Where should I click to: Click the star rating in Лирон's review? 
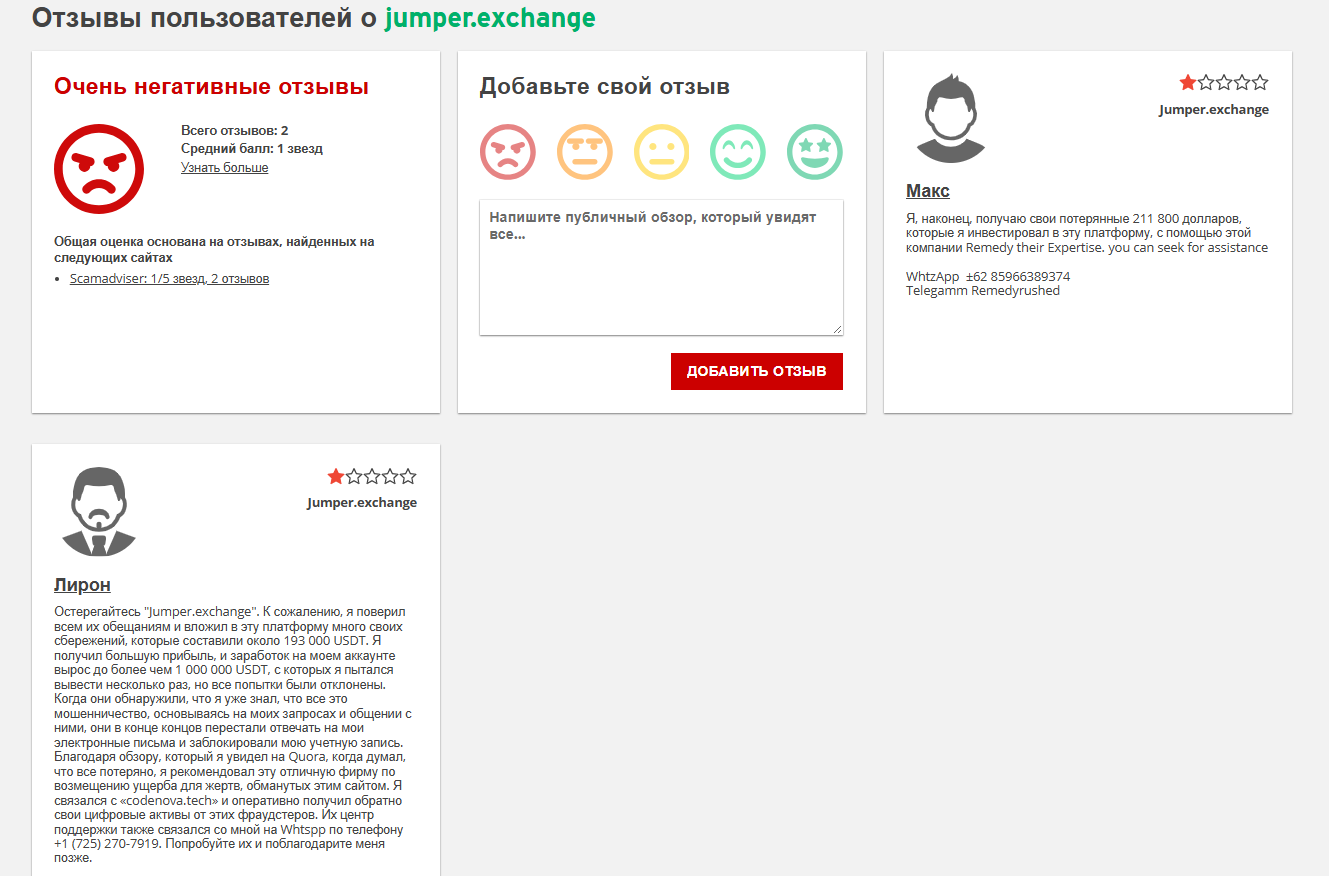tap(372, 476)
